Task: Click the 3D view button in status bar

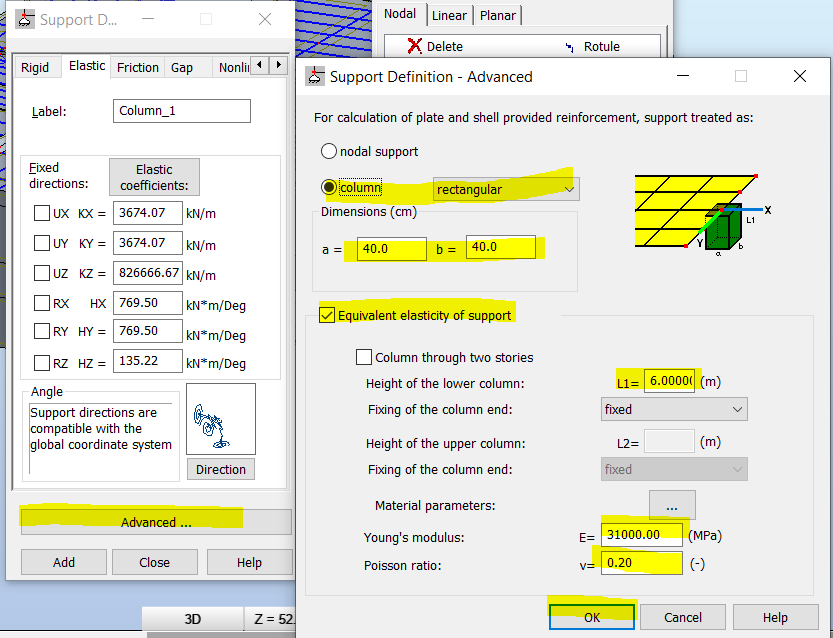Action: 192,619
